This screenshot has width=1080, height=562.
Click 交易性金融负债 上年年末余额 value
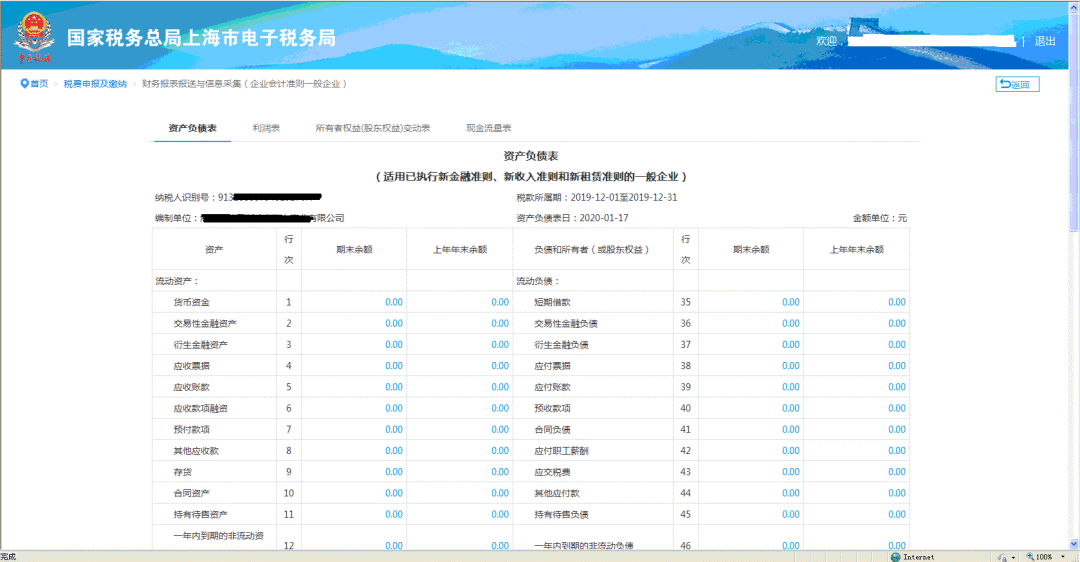pos(897,324)
